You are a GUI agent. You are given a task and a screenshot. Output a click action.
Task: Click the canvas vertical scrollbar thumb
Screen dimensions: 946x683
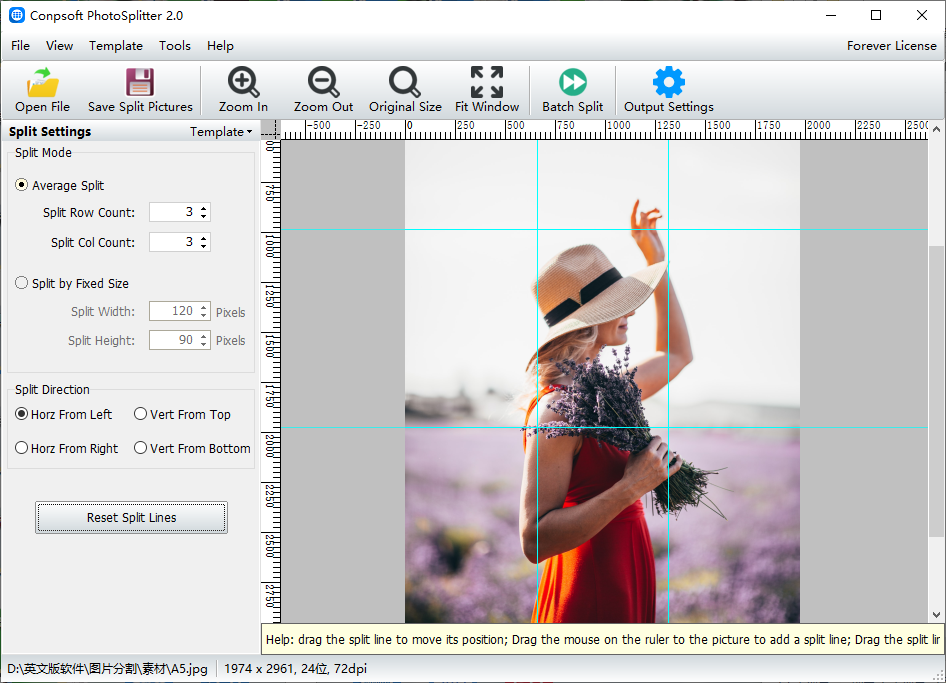(936, 390)
